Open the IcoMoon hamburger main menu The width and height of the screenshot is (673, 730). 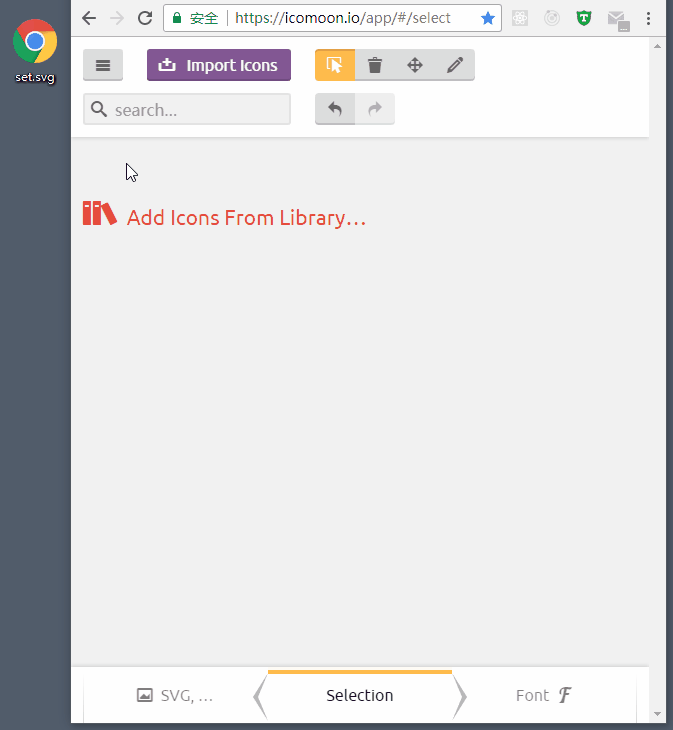[x=103, y=65]
